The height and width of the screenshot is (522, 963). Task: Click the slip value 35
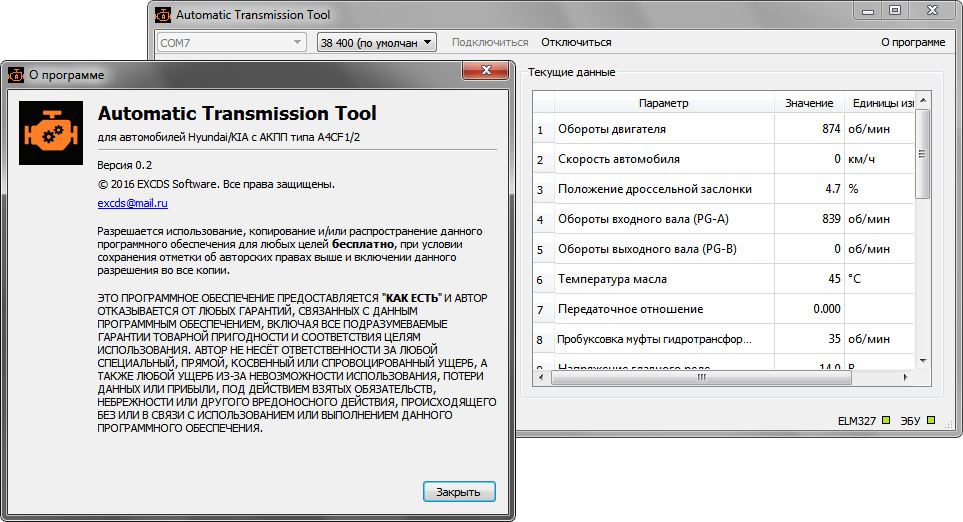(x=834, y=339)
